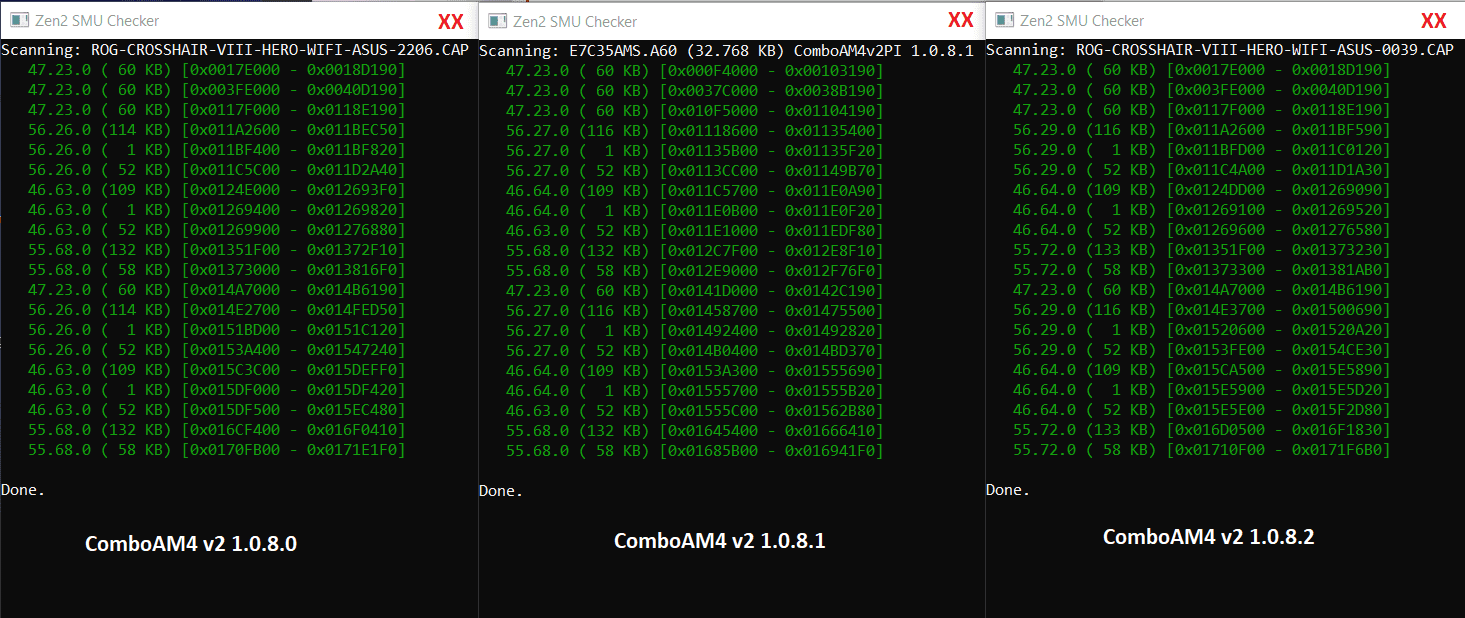This screenshot has height=618, width=1465.
Task: Select 47.23.0 row ending 0x0142C190 in E7C35AMS.A60 window
Action: (x=695, y=291)
